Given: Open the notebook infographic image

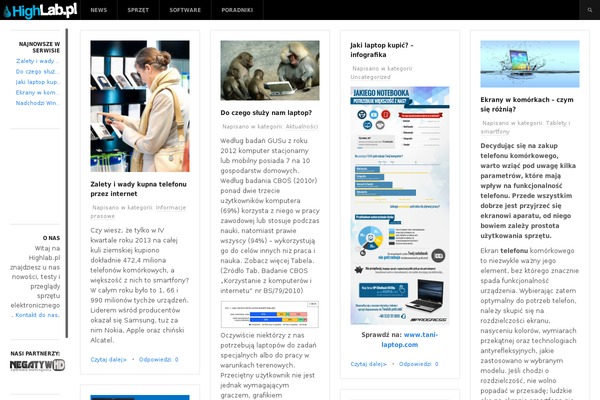Looking at the screenshot, I should click(x=400, y=206).
